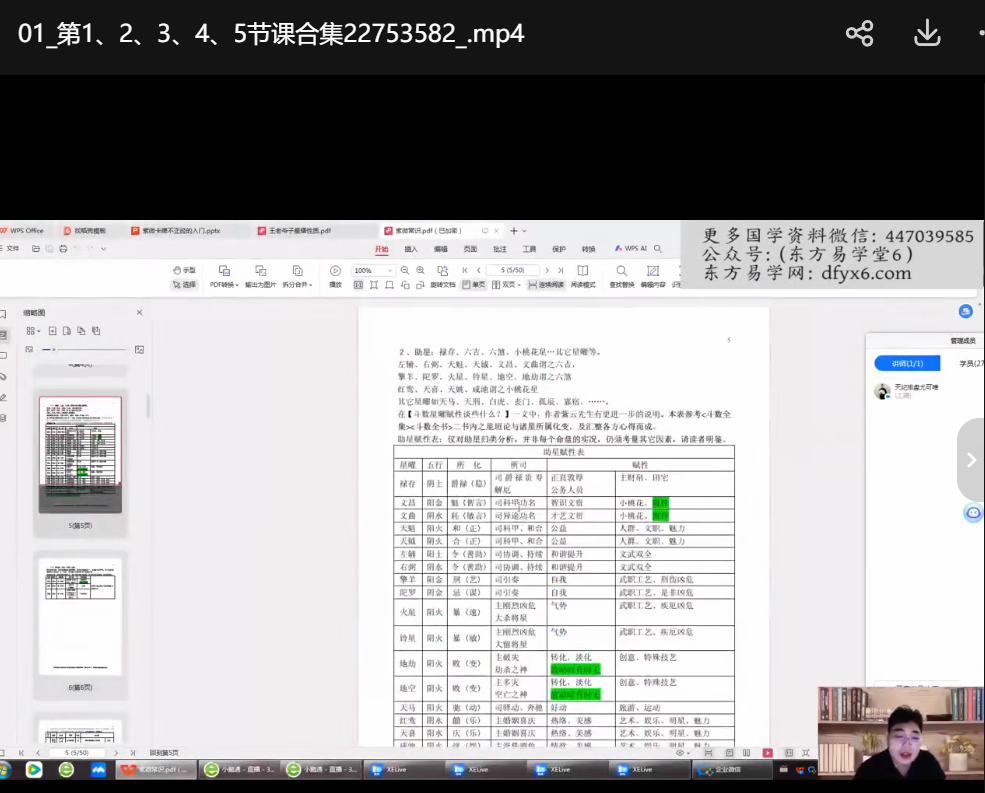Toggle 单页 single page view
Viewport: 985px width, 793px height.
click(x=474, y=285)
